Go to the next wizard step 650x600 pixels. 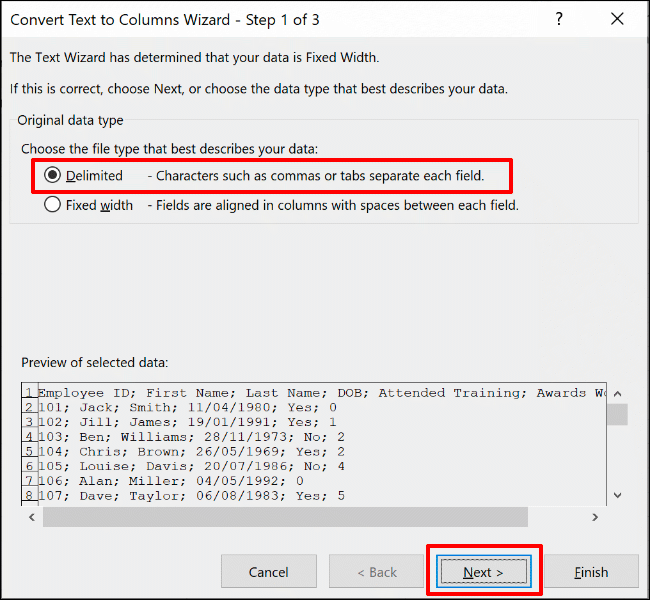tap(484, 572)
